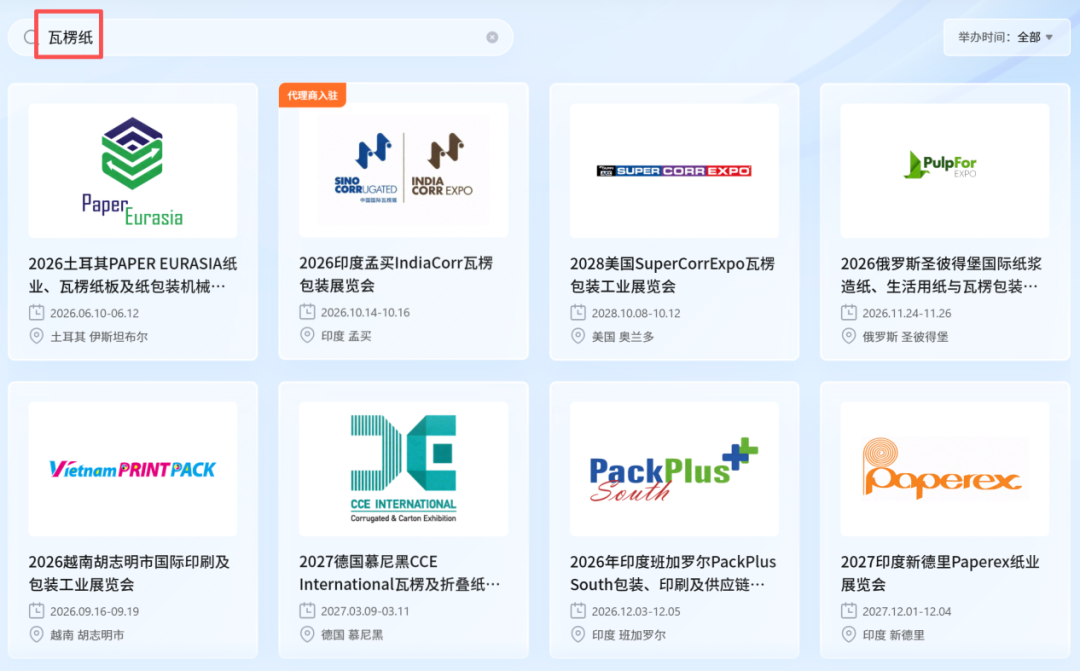The image size is (1080, 671).
Task: Click calendar icon beside 2026.09.16-09.19
Action: tap(37, 611)
